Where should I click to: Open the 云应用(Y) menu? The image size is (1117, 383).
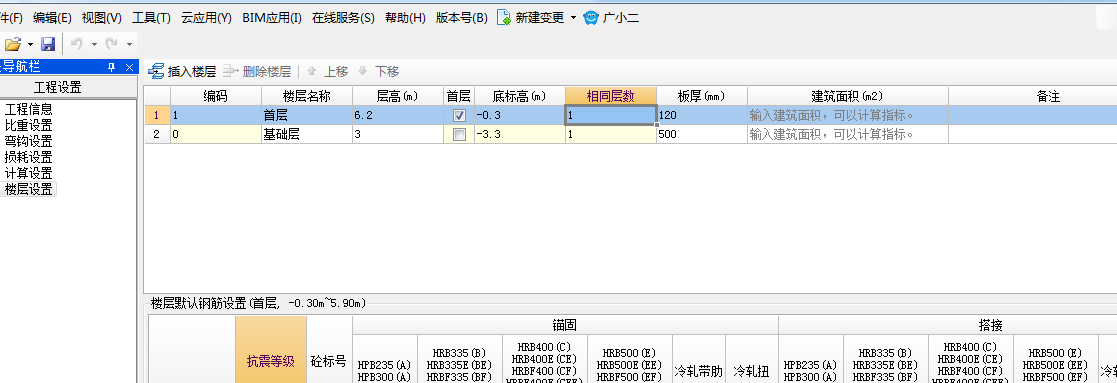207,18
